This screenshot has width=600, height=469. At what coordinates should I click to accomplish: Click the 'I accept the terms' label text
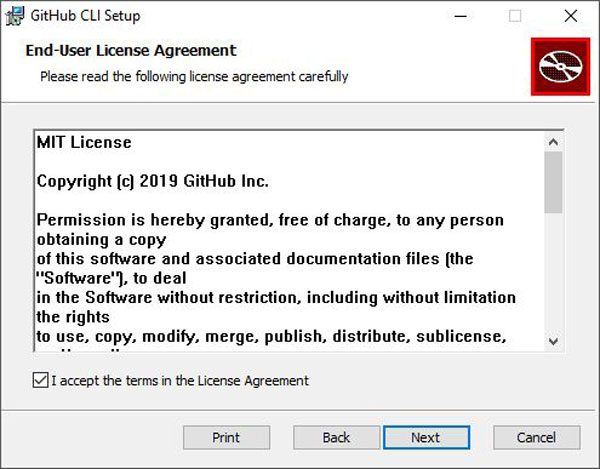[180, 381]
